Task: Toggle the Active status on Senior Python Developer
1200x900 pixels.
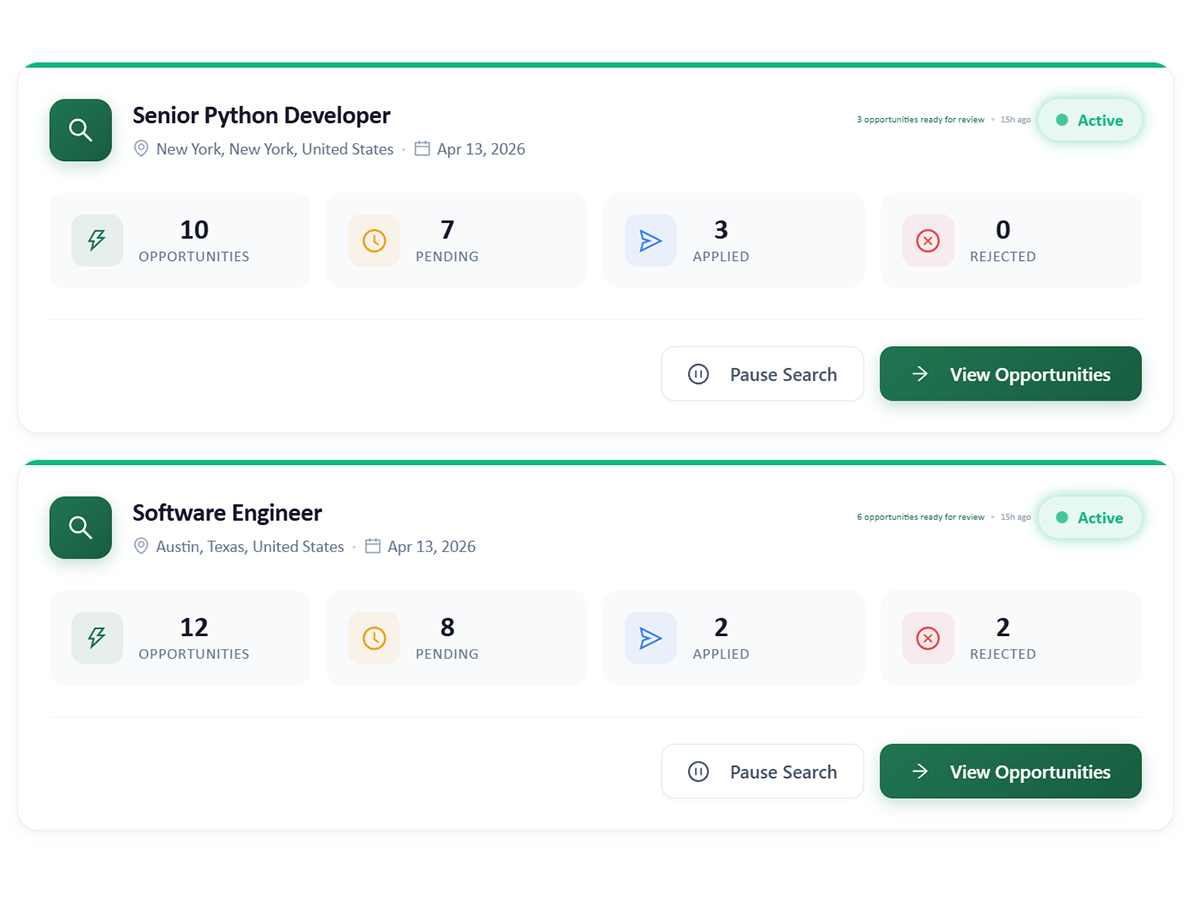Action: click(x=1090, y=120)
